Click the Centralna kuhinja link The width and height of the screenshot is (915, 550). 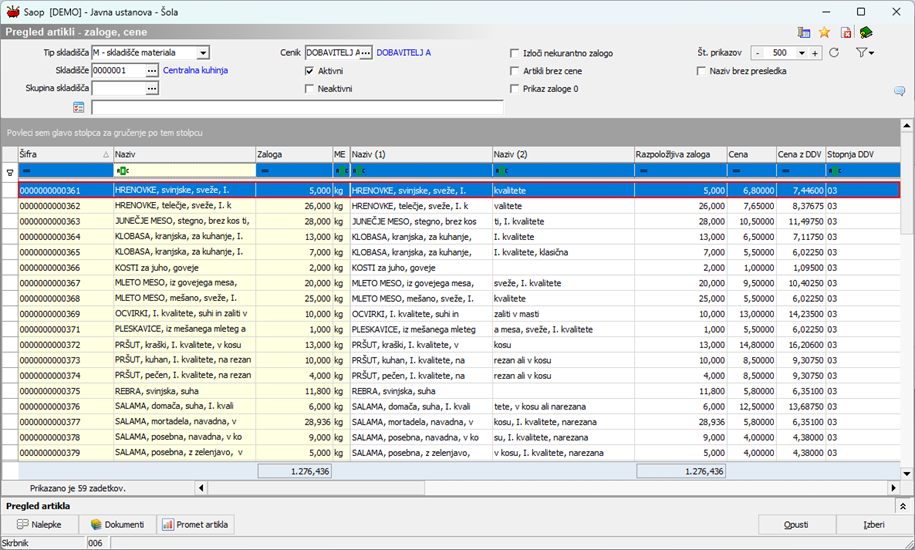[195, 71]
